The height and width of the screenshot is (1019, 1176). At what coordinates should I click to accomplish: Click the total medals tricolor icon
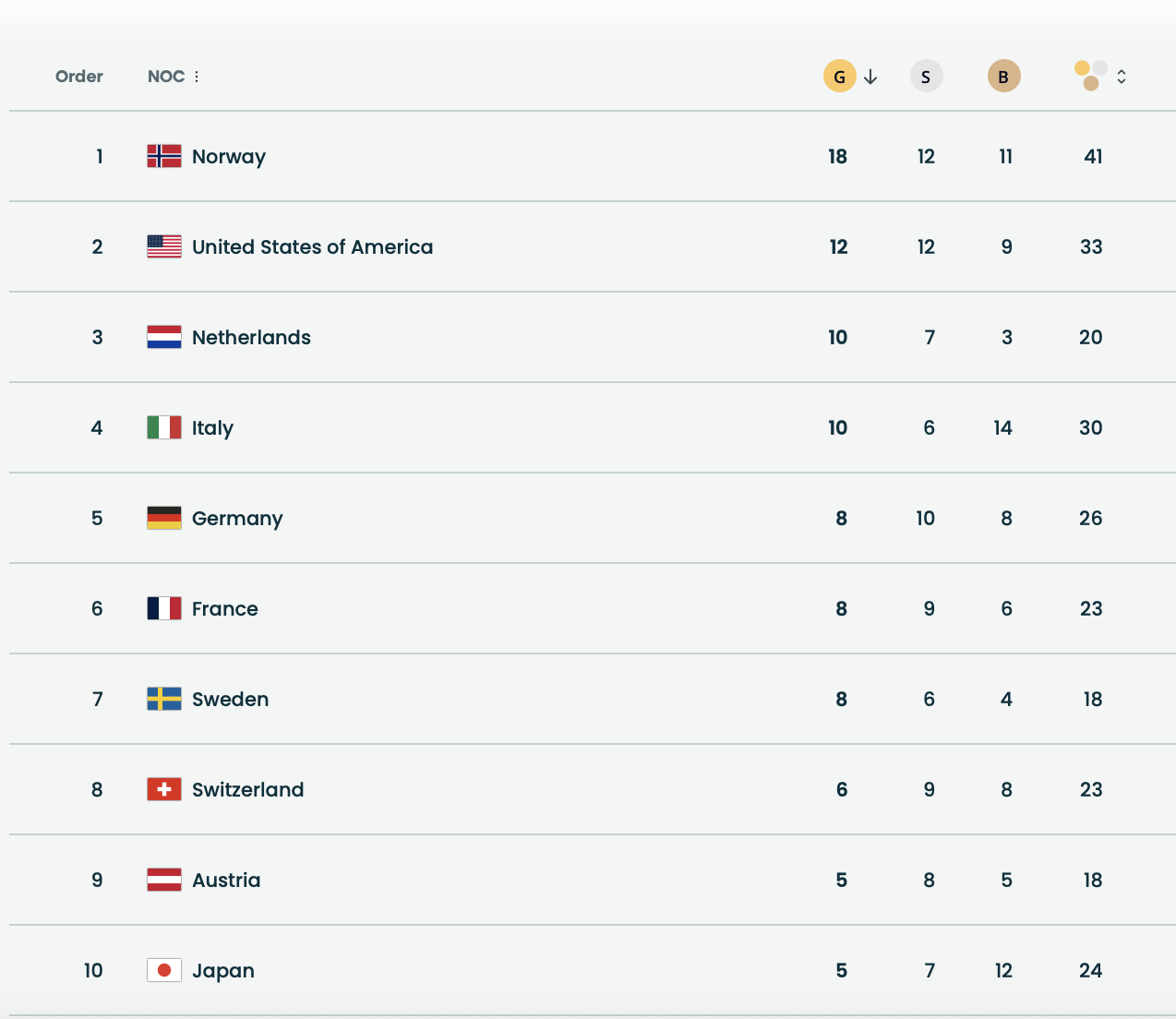coord(1090,76)
